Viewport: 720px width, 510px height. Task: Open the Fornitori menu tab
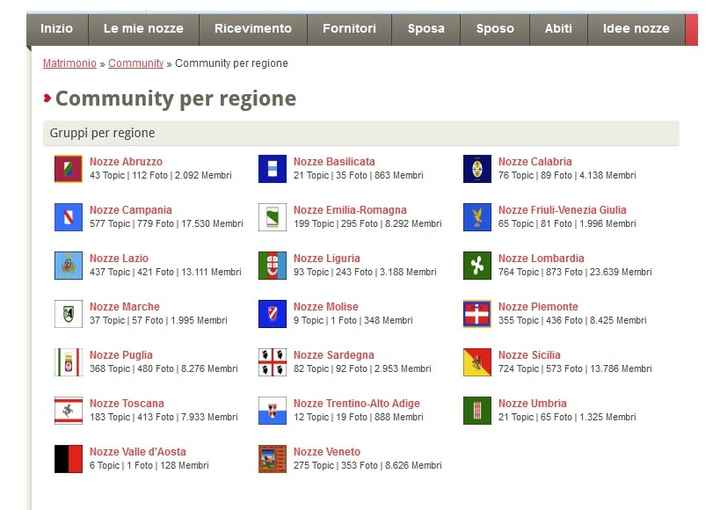(349, 29)
